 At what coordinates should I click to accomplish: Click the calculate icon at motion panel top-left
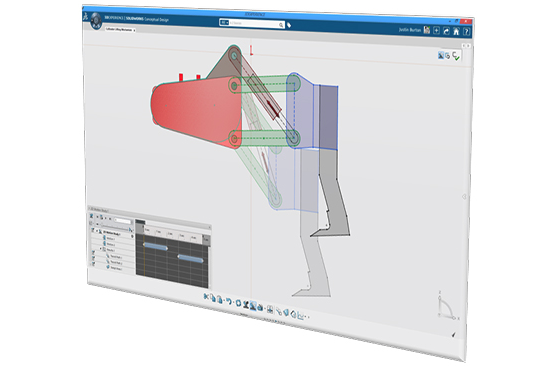(x=91, y=216)
